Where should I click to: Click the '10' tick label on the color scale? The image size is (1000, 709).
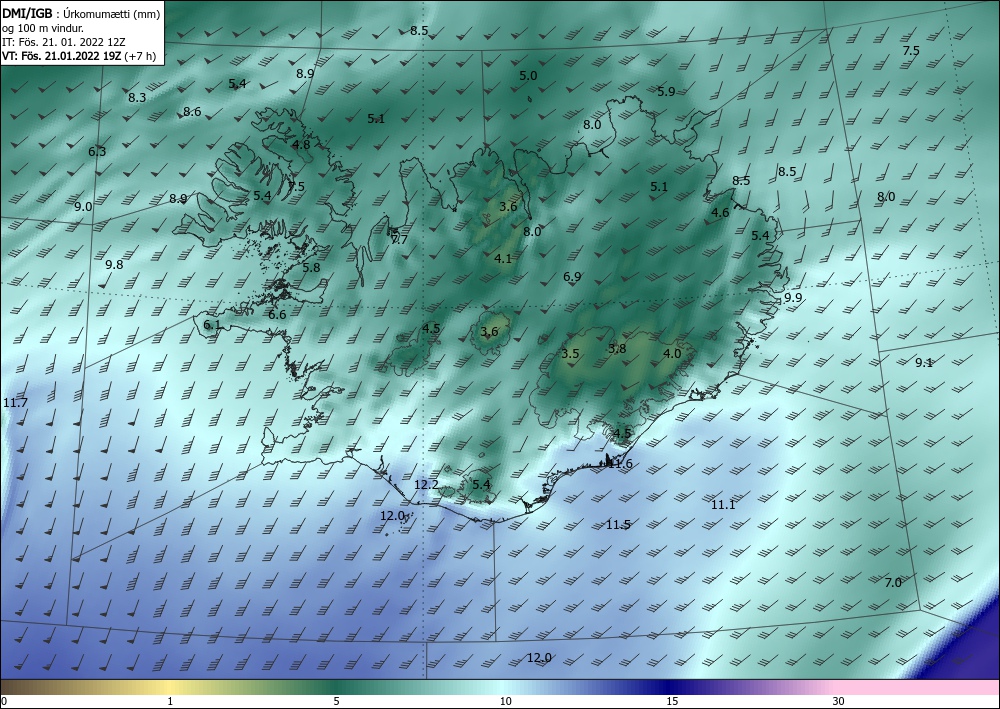coord(506,702)
